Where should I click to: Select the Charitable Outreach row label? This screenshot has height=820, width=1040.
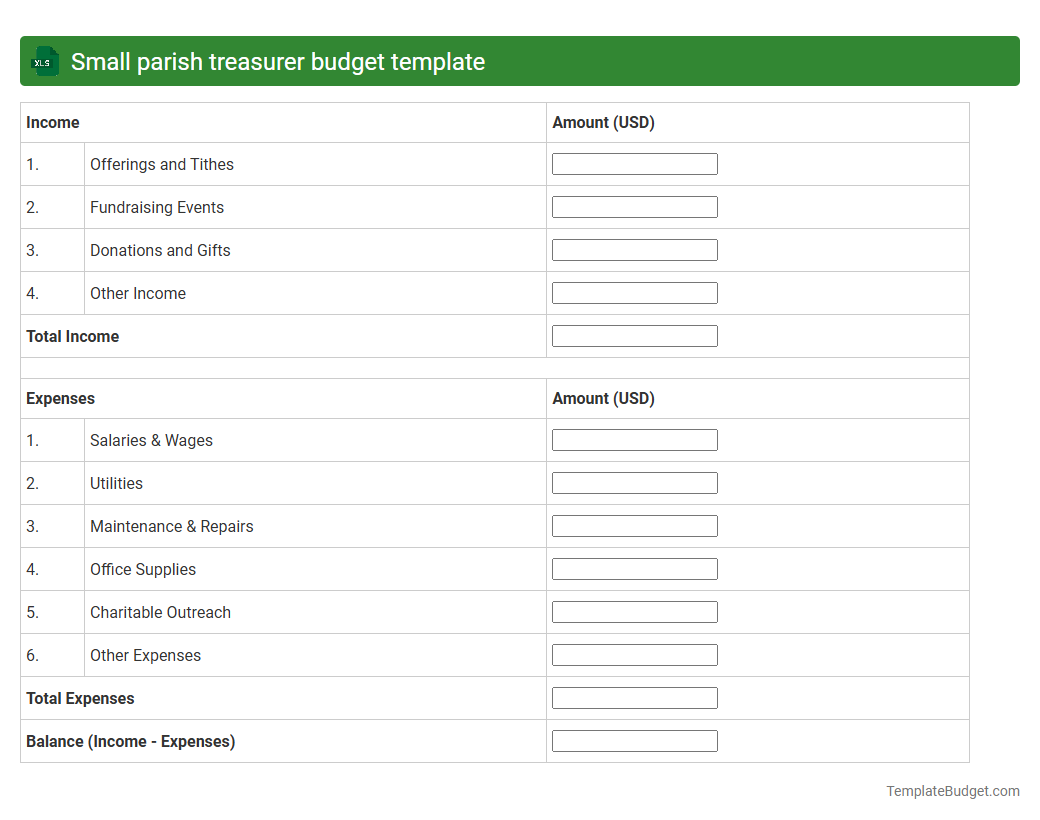pyautogui.click(x=160, y=612)
